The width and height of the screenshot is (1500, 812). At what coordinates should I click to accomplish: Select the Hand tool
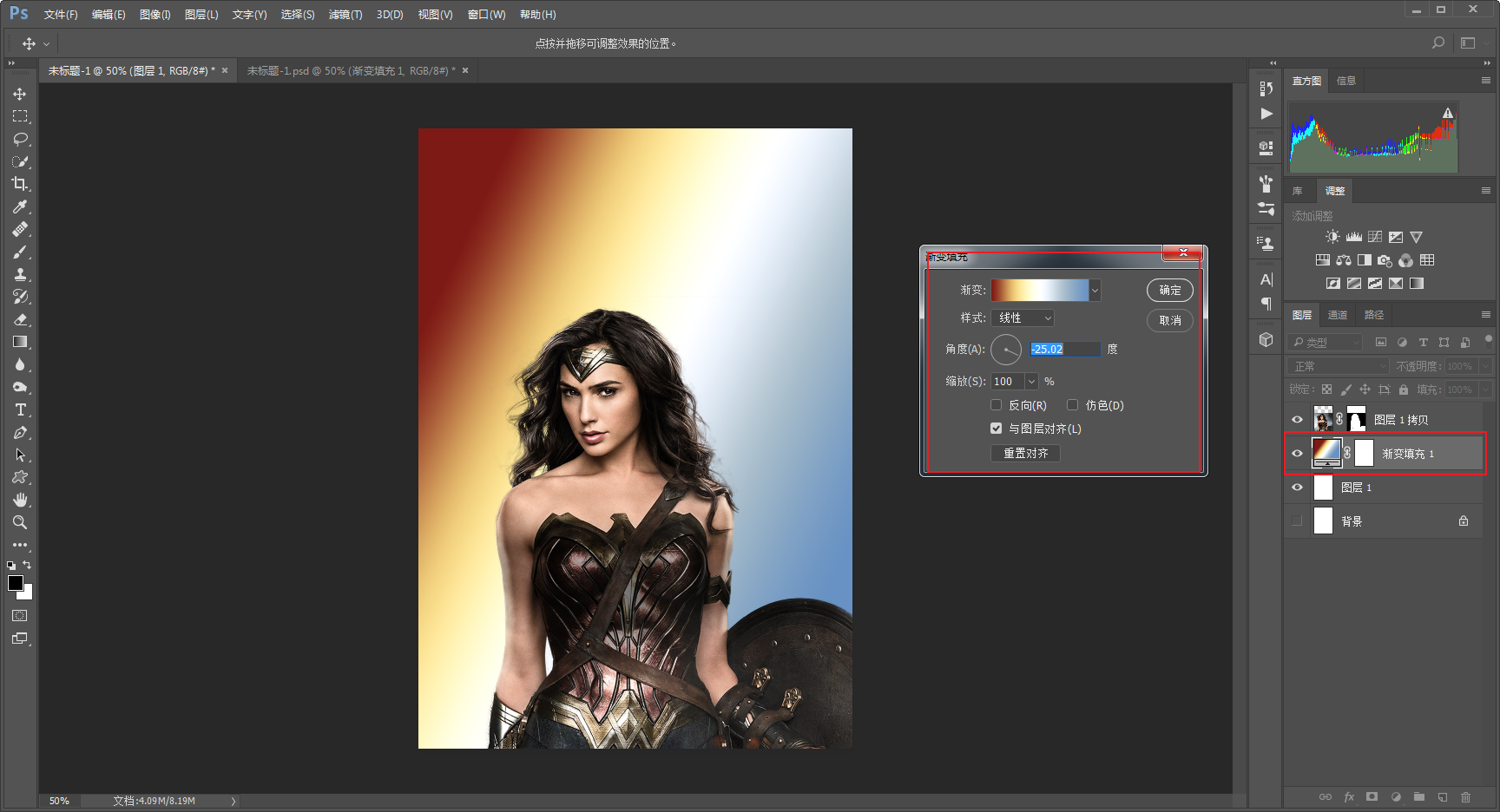point(20,500)
